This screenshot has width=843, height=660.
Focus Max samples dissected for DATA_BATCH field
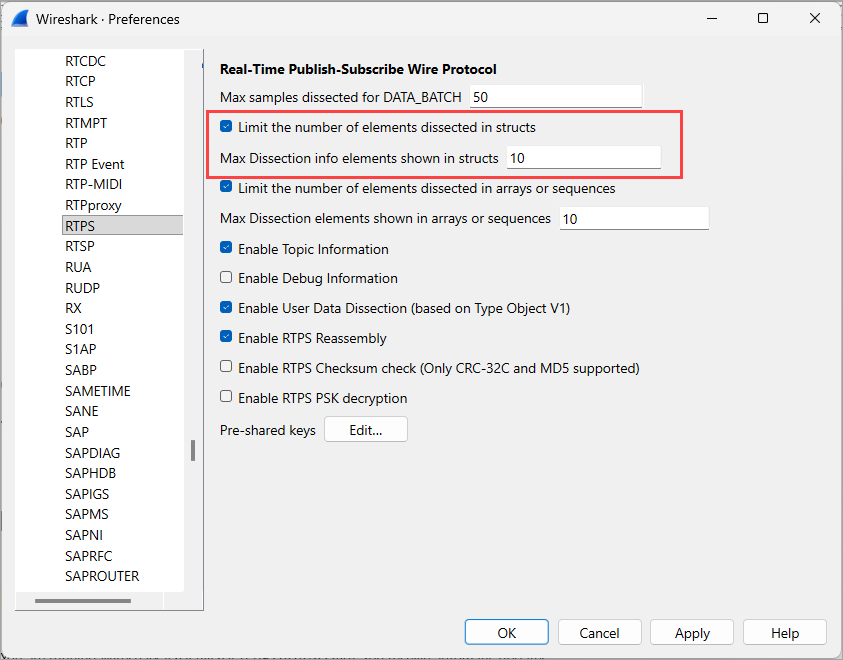(x=556, y=97)
